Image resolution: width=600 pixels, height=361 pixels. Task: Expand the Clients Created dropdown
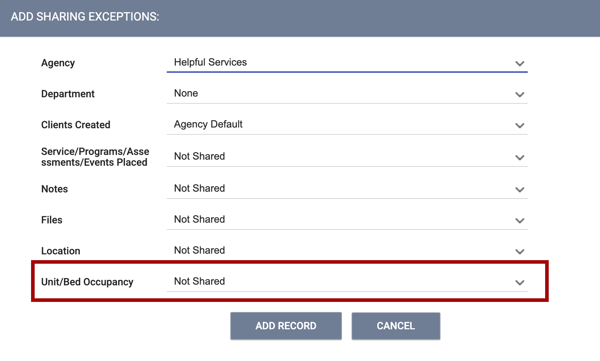[347, 124]
